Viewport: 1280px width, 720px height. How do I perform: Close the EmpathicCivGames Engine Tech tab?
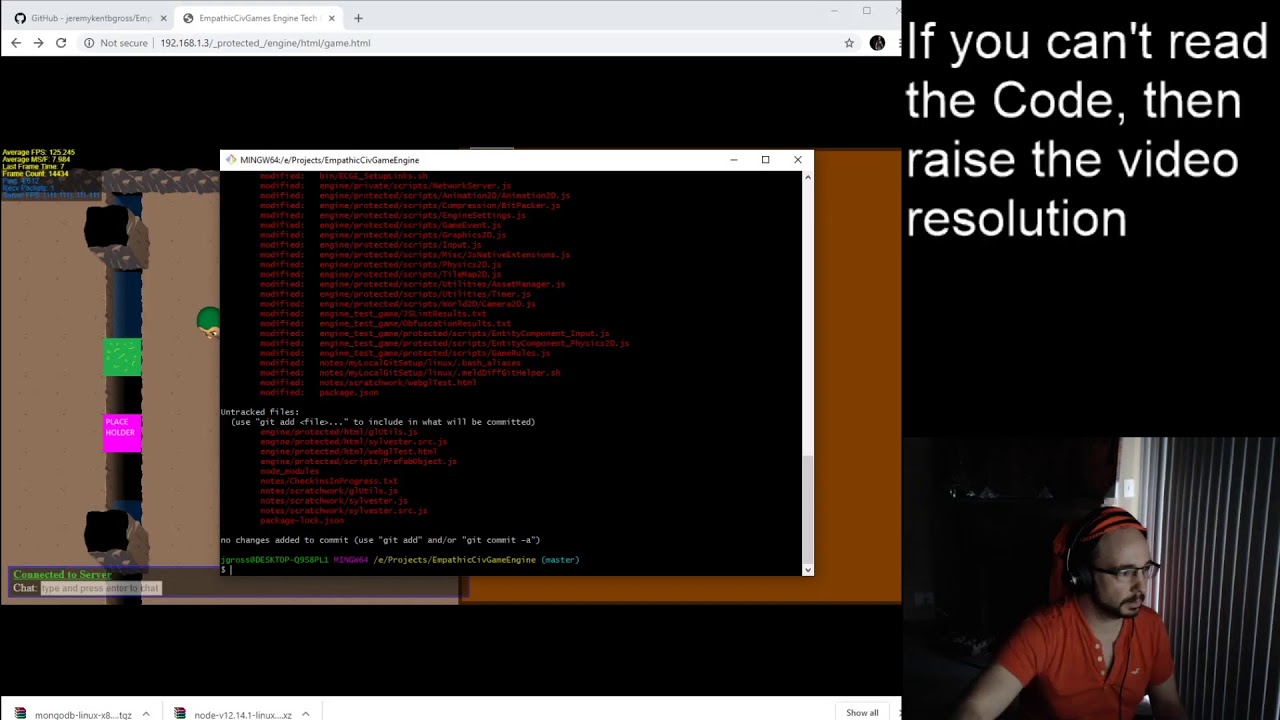pos(331,18)
